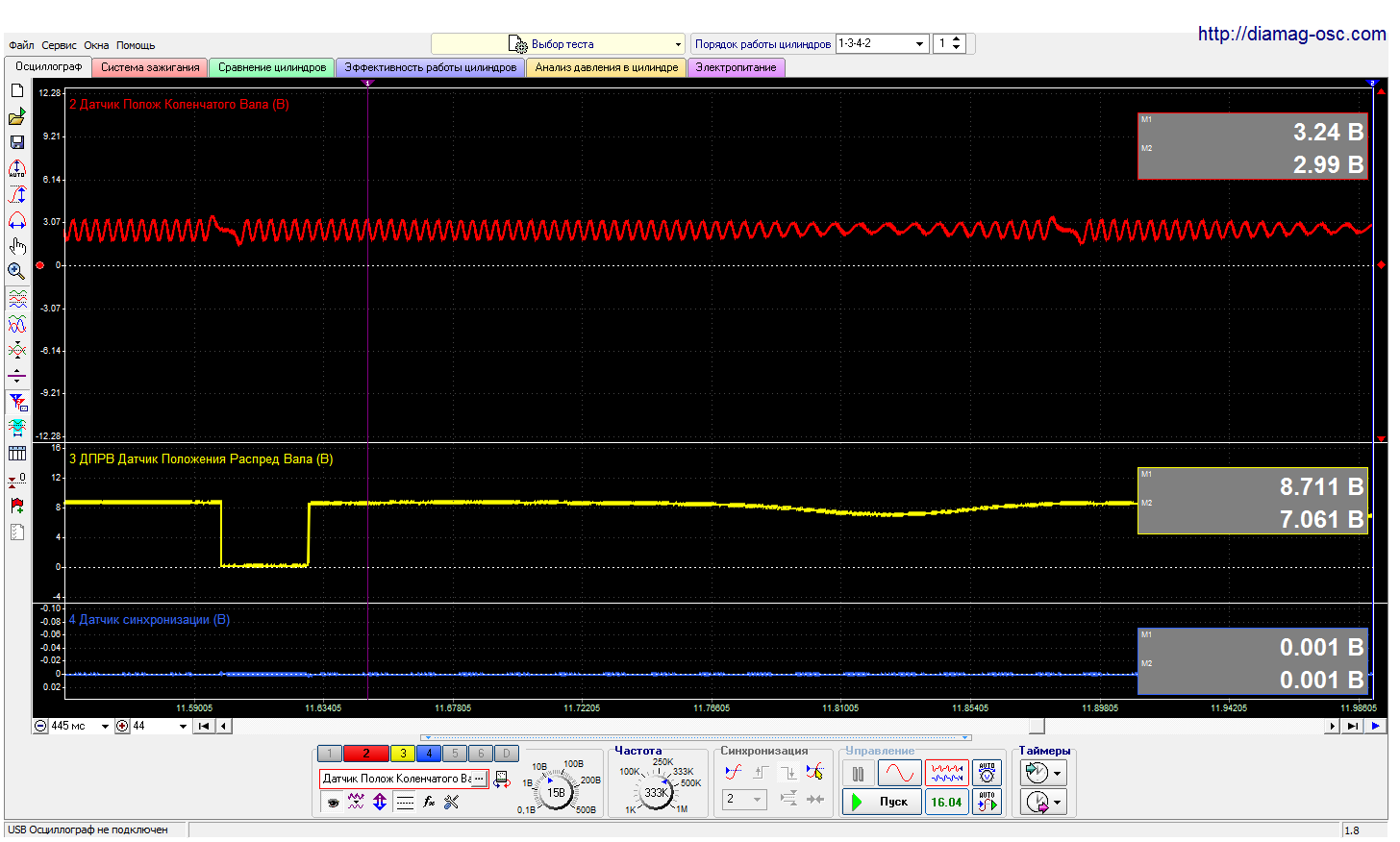Open the function fx settings

[429, 802]
